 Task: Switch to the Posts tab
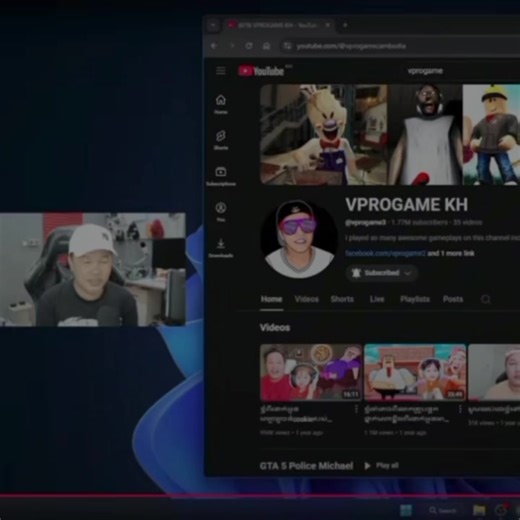point(453,299)
